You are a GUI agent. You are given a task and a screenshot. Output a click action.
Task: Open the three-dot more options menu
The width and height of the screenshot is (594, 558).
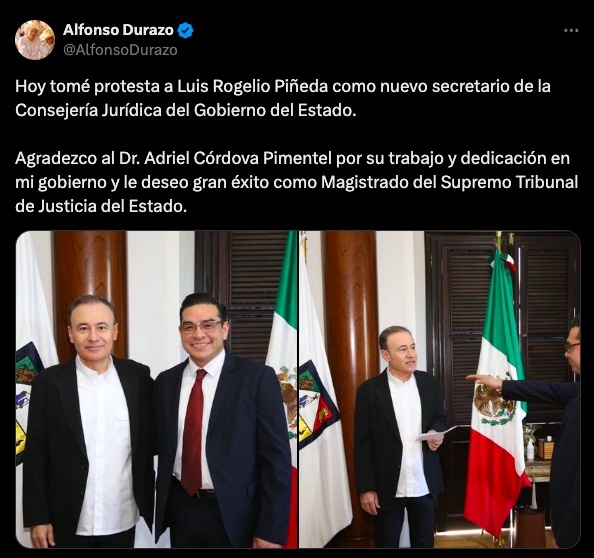(571, 30)
